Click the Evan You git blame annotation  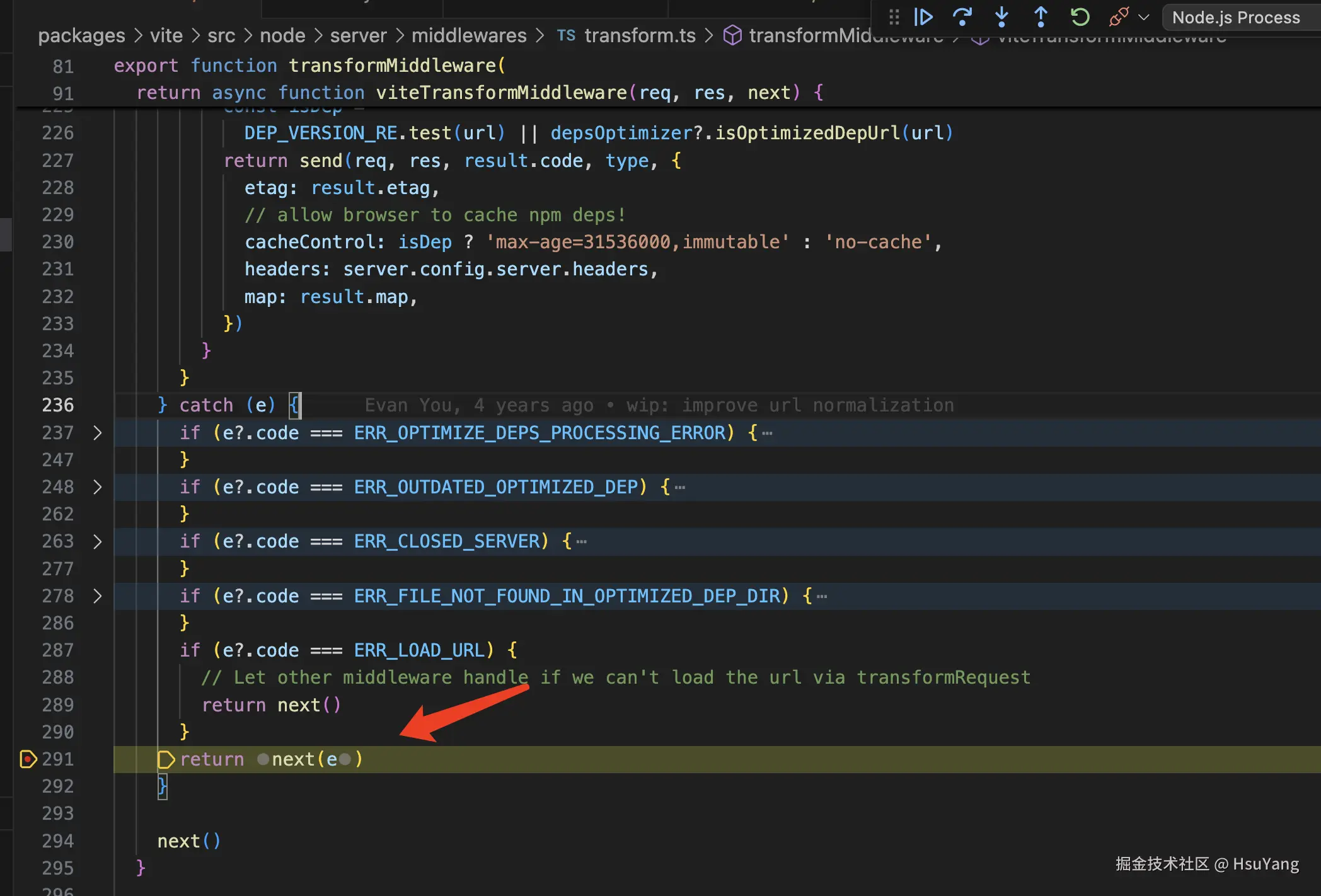pyautogui.click(x=659, y=405)
